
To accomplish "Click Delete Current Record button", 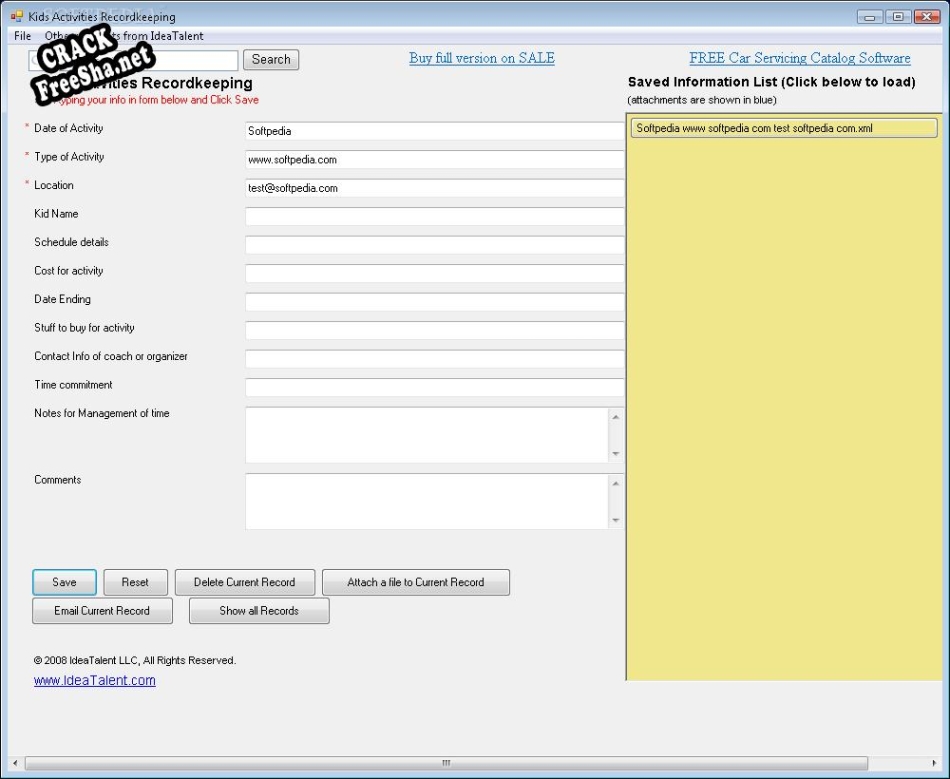I will pyautogui.click(x=245, y=582).
